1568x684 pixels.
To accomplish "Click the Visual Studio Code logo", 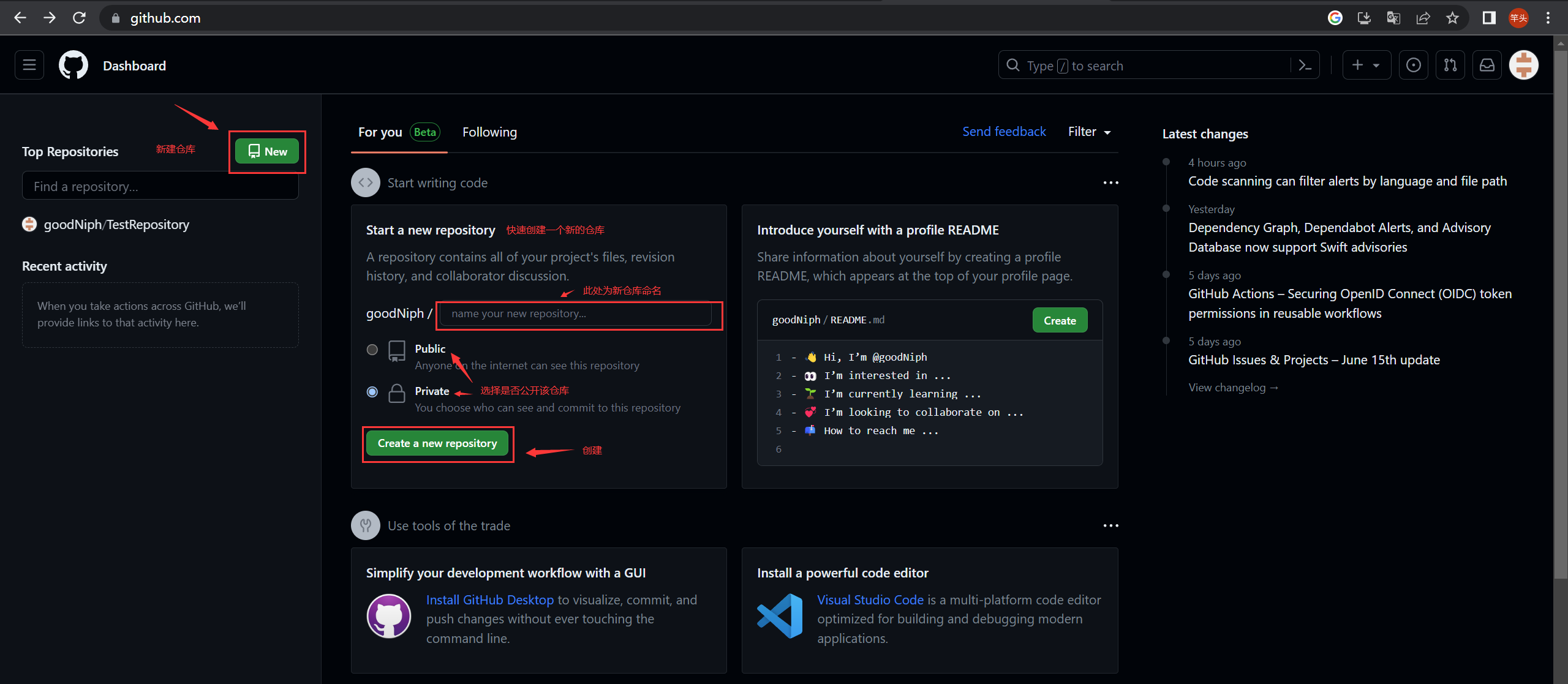I will pos(780,616).
